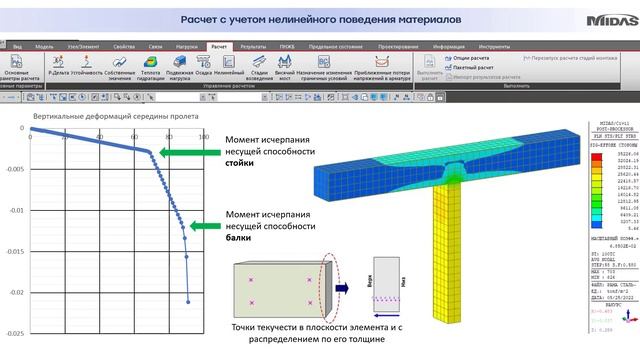Click the legend minimum value 5.44
Viewport: 640px width, 360px height.
pyautogui.click(x=633, y=228)
